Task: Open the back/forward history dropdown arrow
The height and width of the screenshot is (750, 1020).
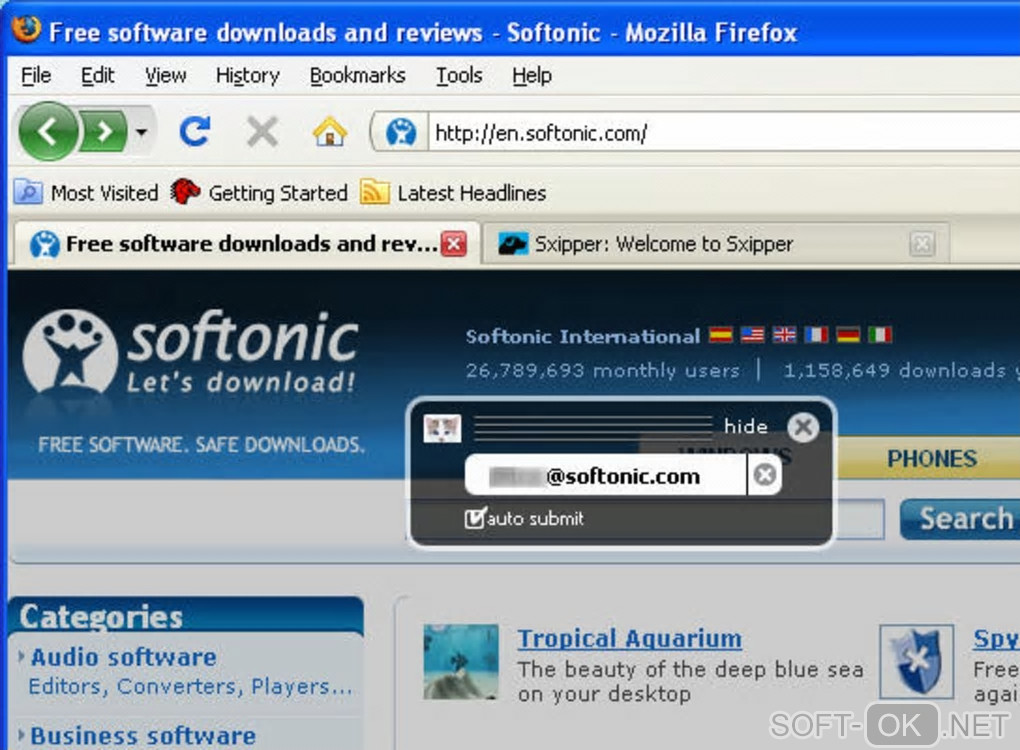Action: (141, 132)
